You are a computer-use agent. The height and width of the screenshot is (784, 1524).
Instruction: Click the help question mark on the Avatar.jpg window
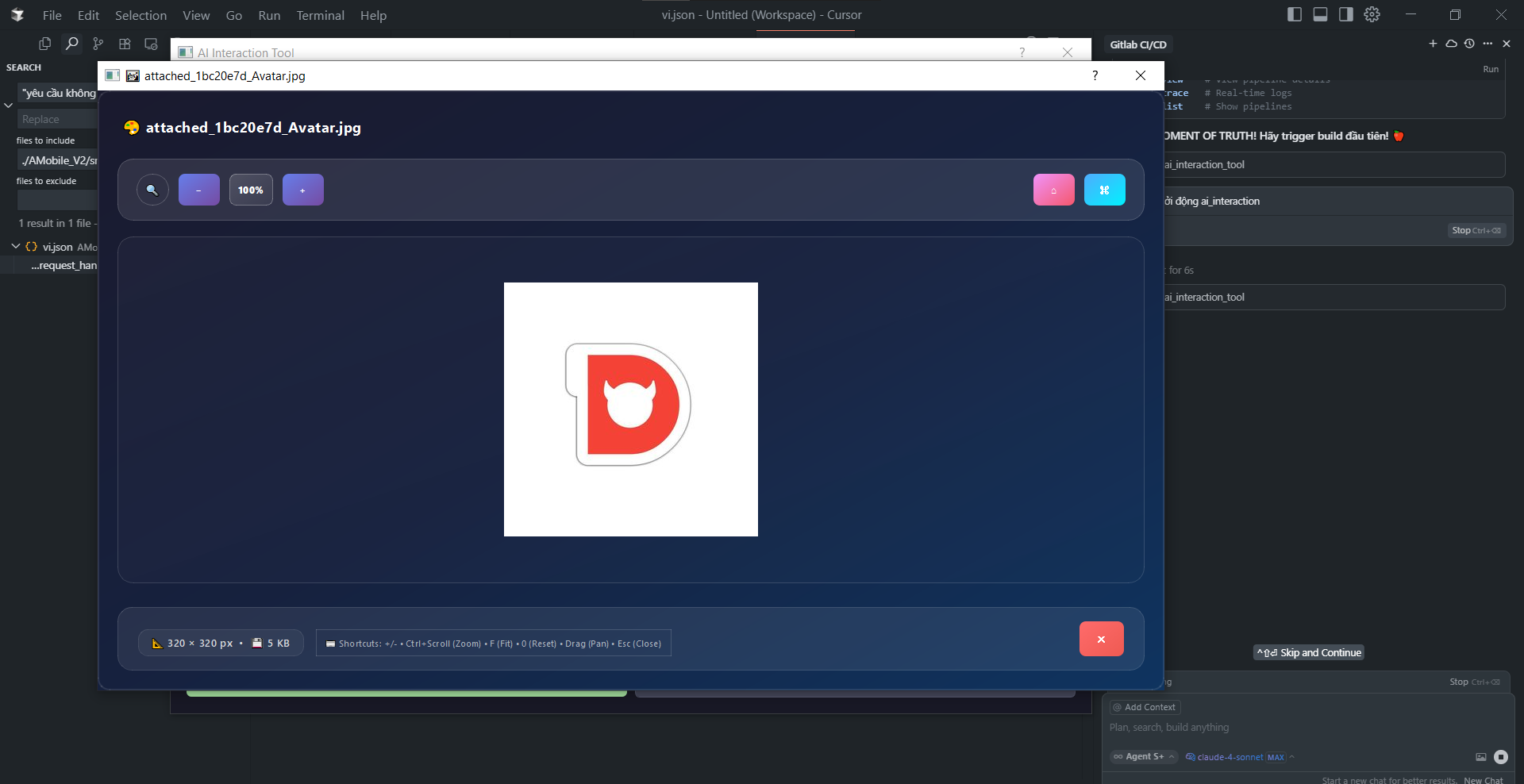coord(1095,75)
